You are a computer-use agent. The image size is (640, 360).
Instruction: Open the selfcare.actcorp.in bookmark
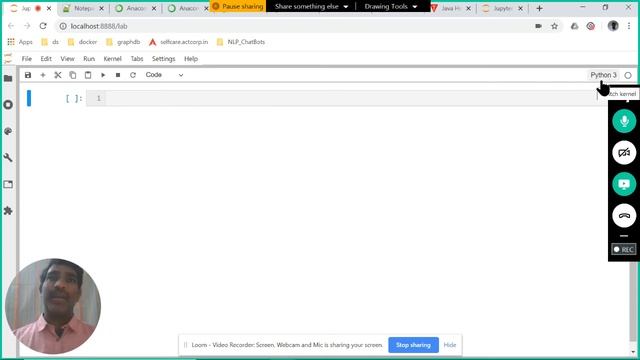tap(178, 42)
